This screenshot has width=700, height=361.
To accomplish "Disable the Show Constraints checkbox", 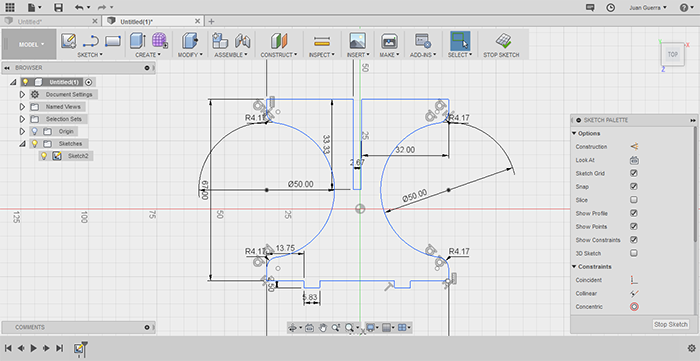I will [x=633, y=240].
